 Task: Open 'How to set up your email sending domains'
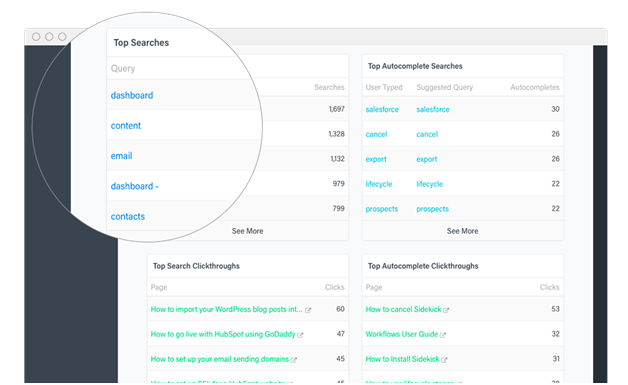click(x=220, y=359)
